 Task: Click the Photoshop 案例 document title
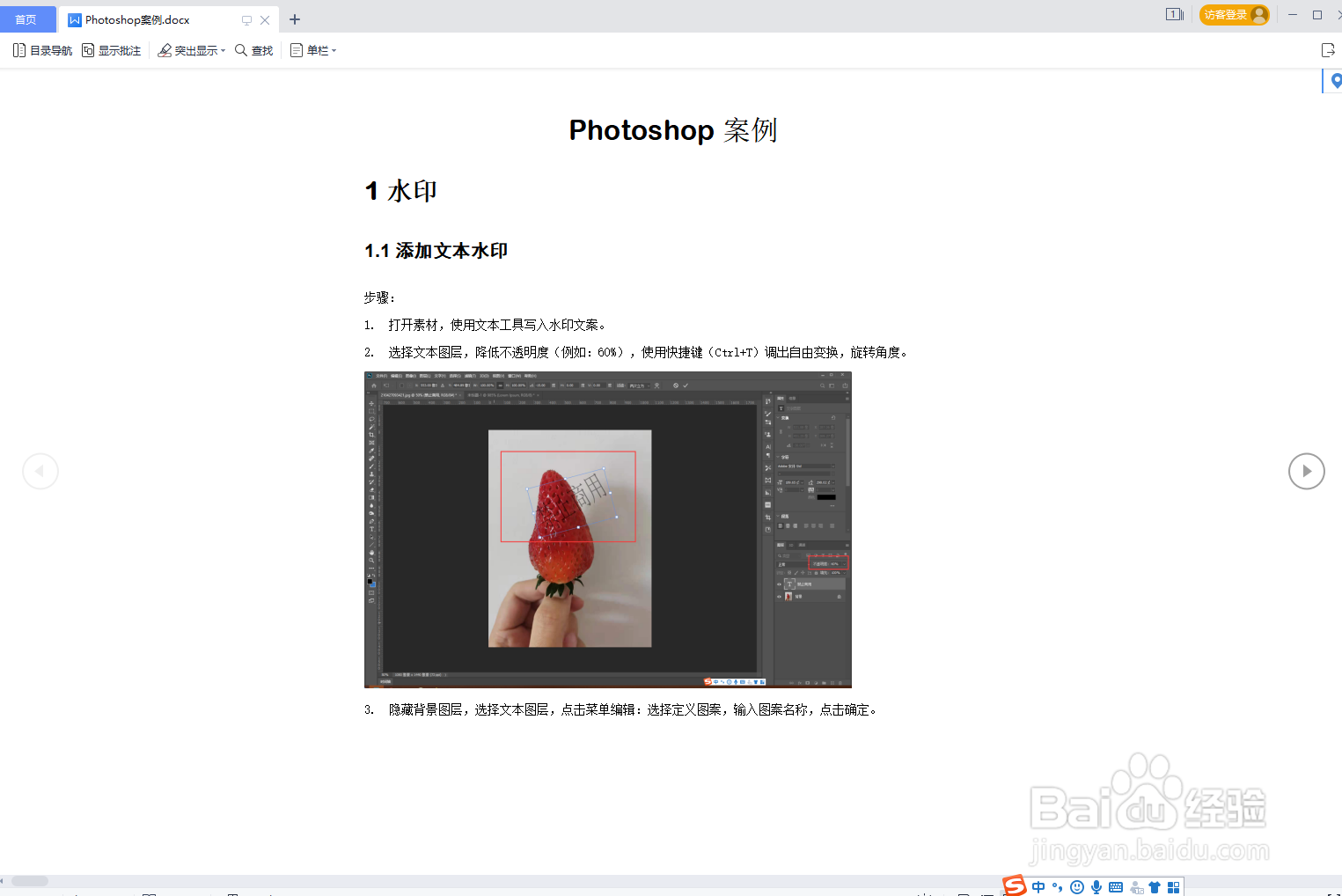coord(673,130)
